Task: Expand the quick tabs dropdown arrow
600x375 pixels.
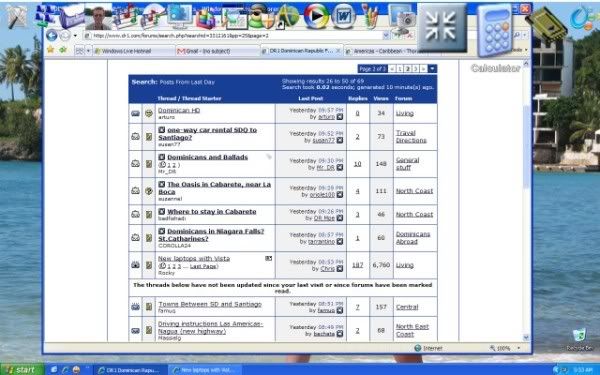Action: (x=88, y=51)
